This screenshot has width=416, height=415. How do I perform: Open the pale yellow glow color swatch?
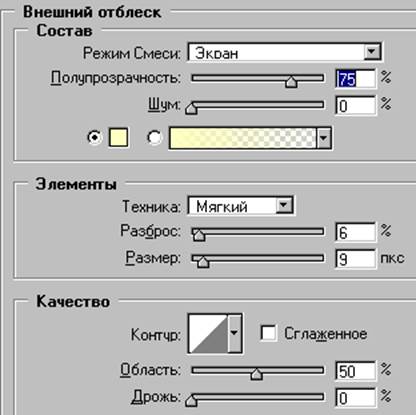(x=118, y=138)
